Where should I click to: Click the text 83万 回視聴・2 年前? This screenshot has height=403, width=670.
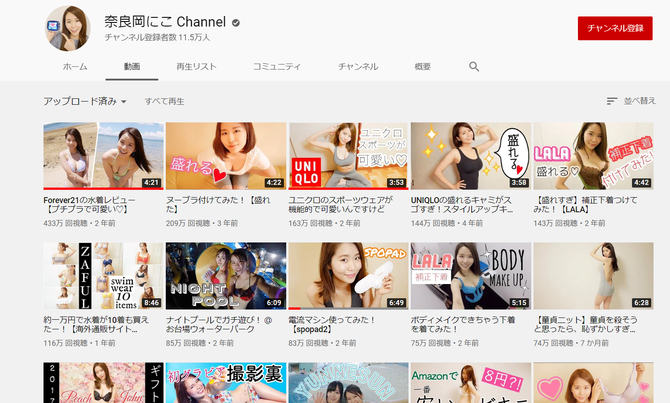pos(322,343)
